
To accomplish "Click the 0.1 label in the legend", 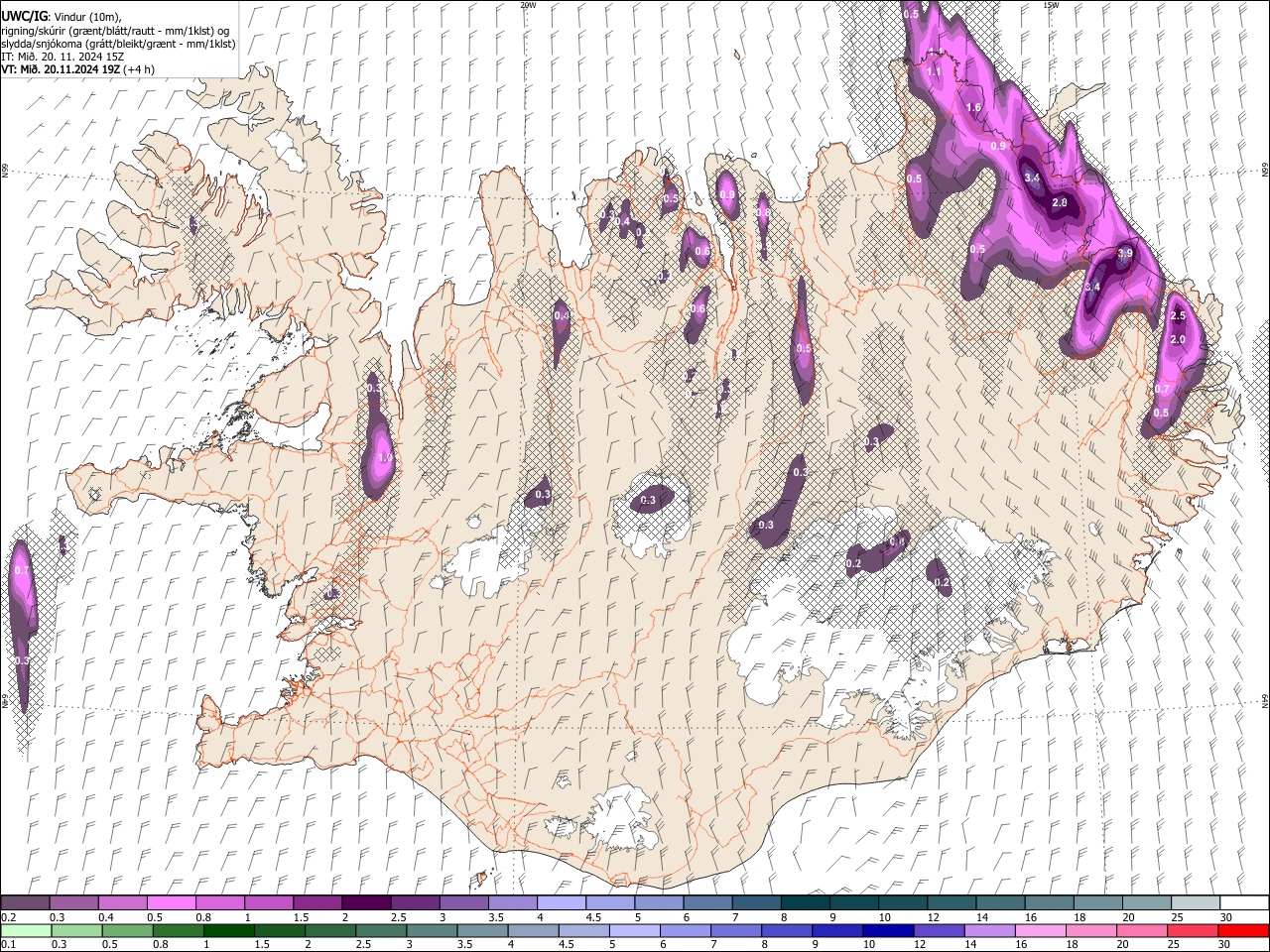I will pyautogui.click(x=8, y=945).
